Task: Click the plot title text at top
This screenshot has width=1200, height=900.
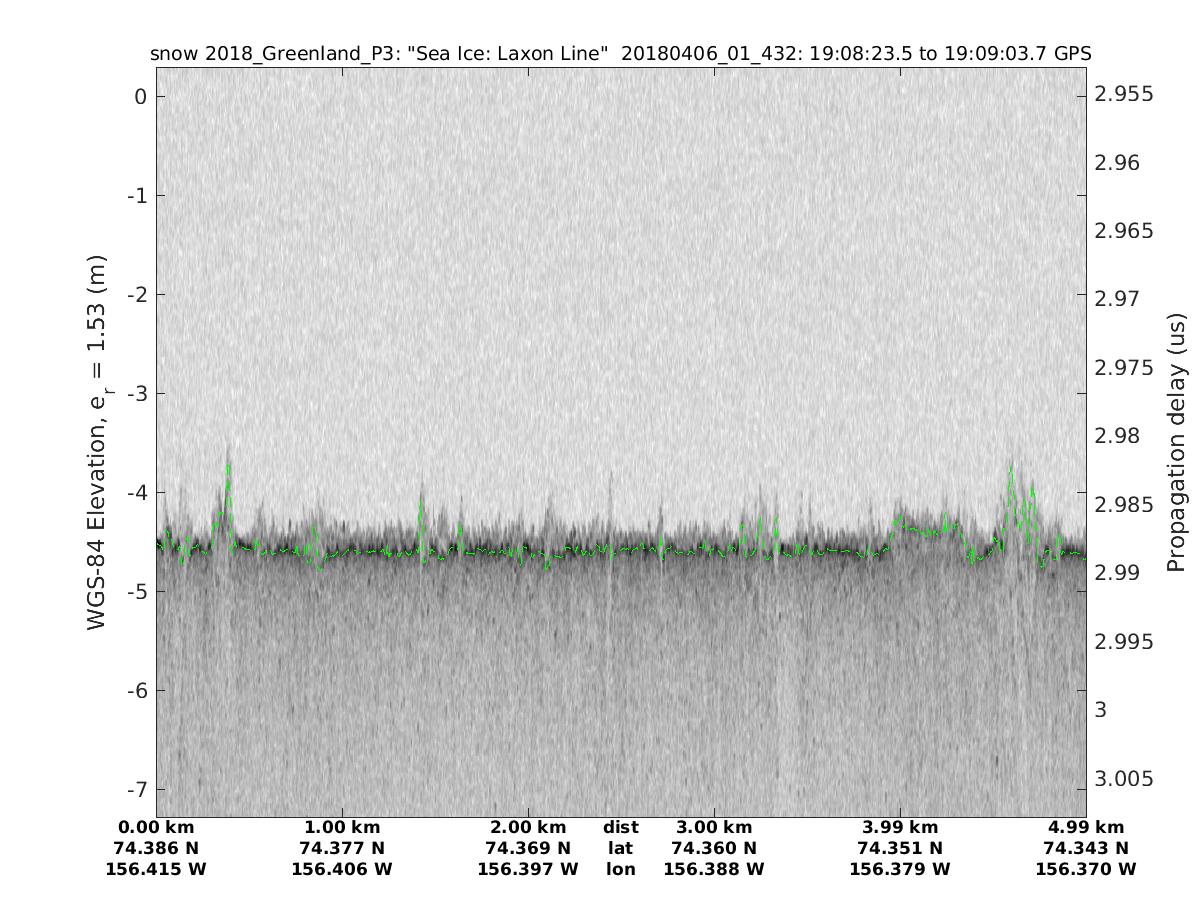Action: click(620, 53)
